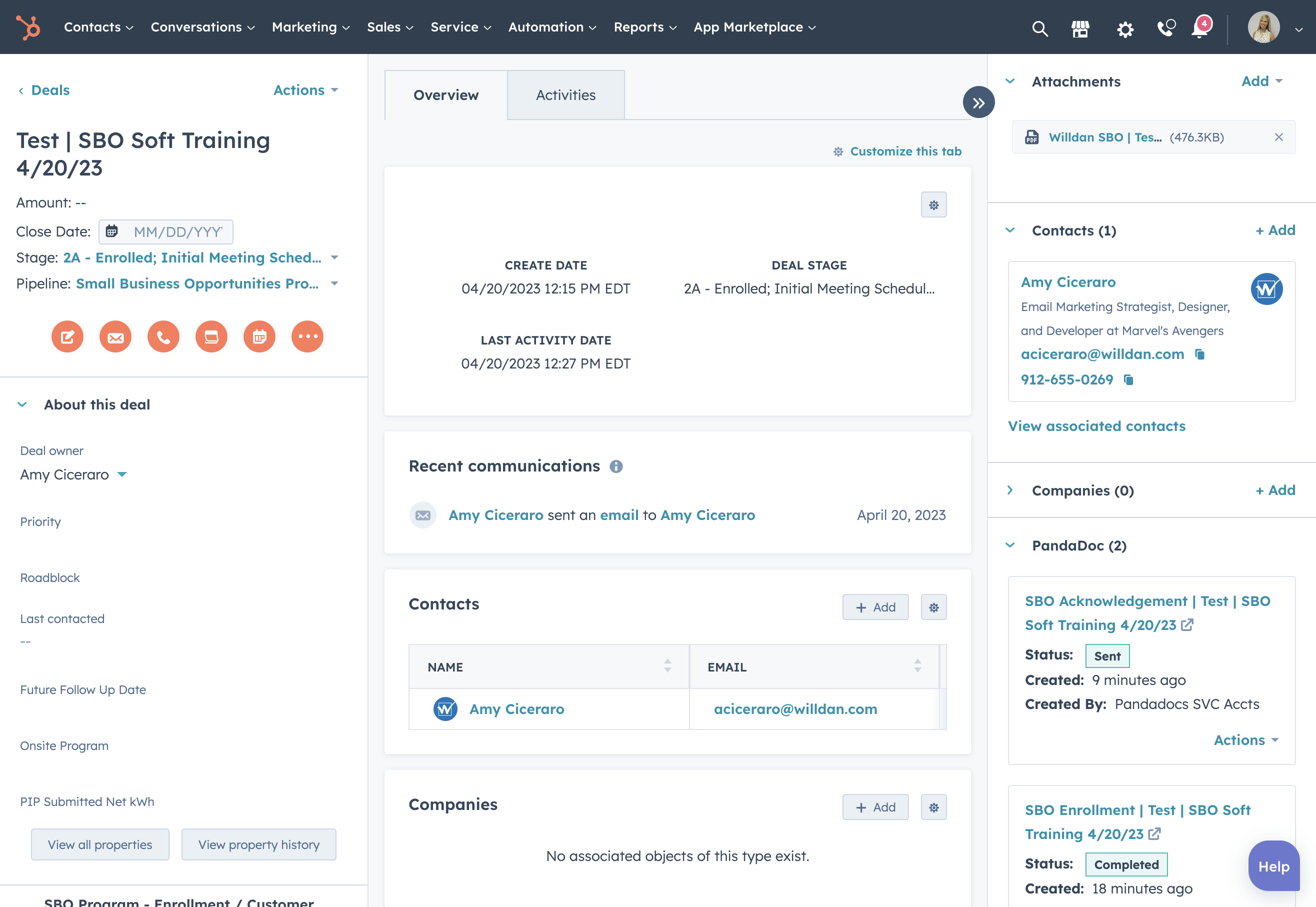Remove the Willdan SBO PDF attachment
The width and height of the screenshot is (1316, 907).
tap(1278, 137)
